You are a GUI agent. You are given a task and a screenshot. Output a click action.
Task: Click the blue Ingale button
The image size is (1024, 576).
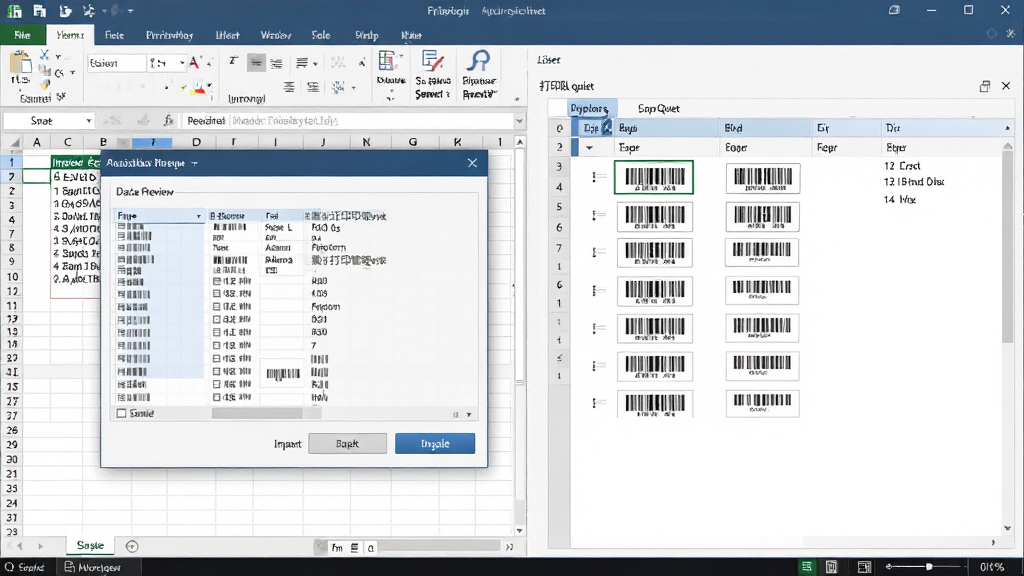click(x=435, y=443)
